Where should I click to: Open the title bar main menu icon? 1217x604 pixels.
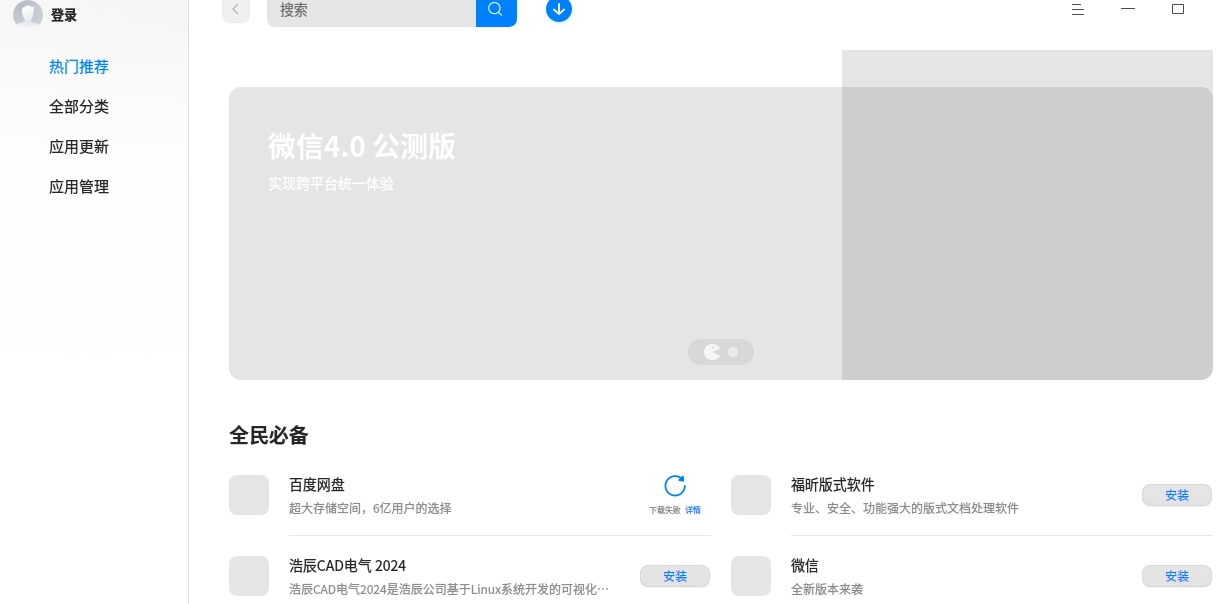pyautogui.click(x=1078, y=10)
